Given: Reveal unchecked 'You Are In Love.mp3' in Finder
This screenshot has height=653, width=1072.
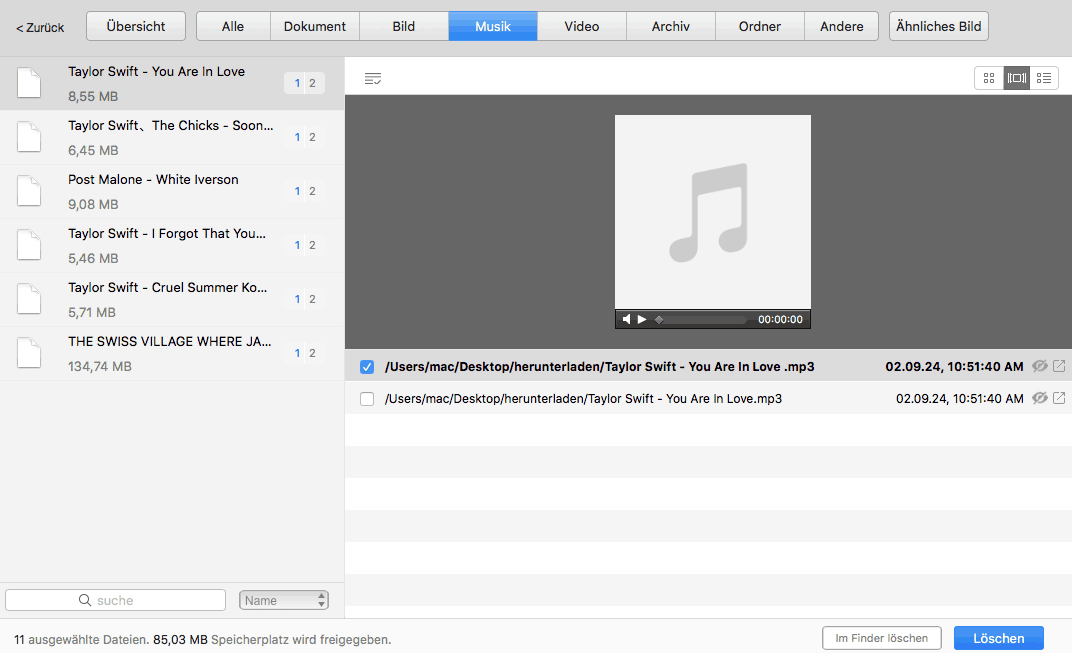Looking at the screenshot, I should 1059,398.
